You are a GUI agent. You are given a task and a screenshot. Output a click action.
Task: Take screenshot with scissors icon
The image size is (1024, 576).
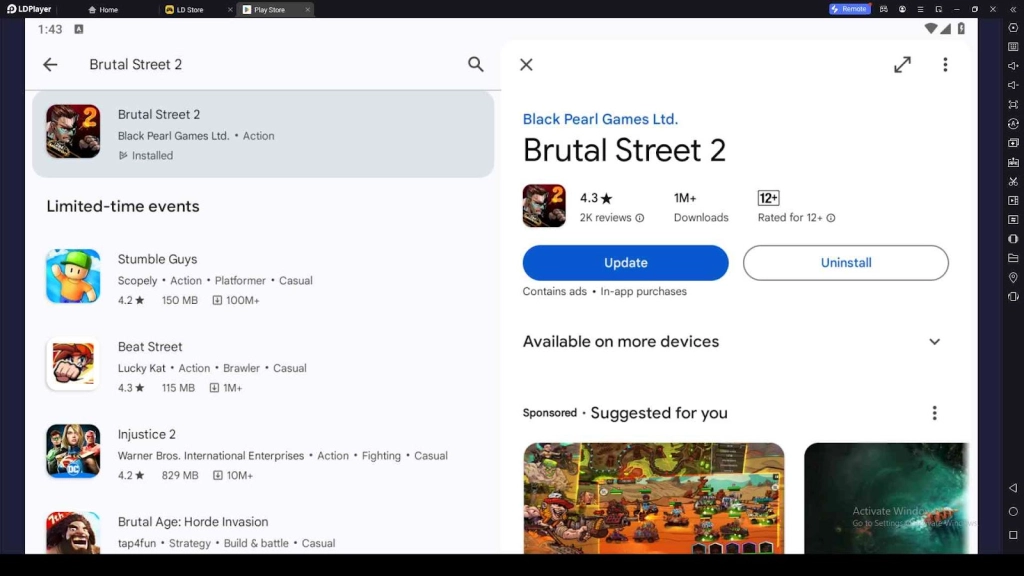[1013, 181]
